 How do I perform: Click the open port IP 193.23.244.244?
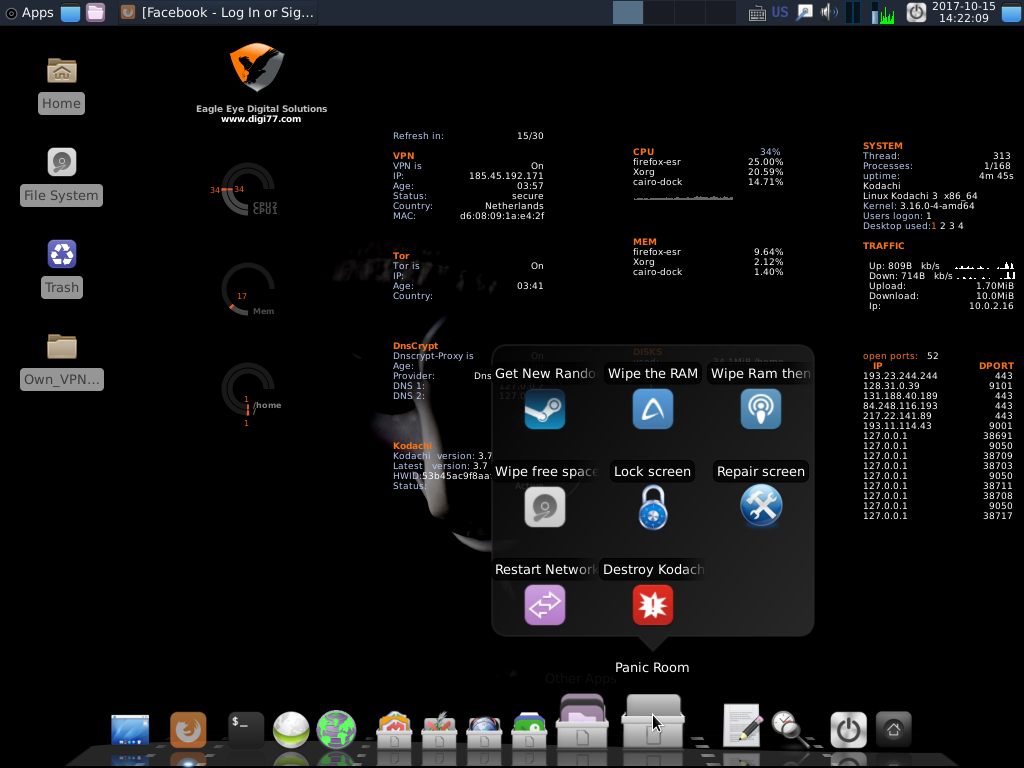900,376
